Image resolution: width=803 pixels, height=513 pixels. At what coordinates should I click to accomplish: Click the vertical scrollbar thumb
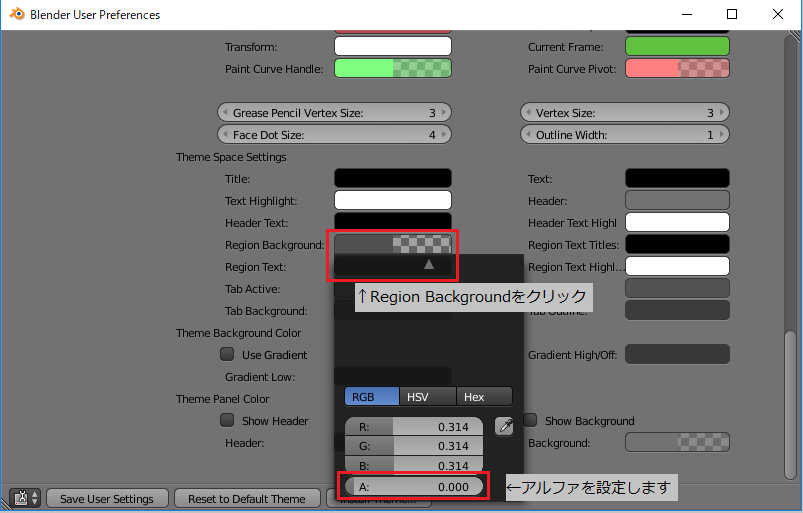[x=790, y=405]
